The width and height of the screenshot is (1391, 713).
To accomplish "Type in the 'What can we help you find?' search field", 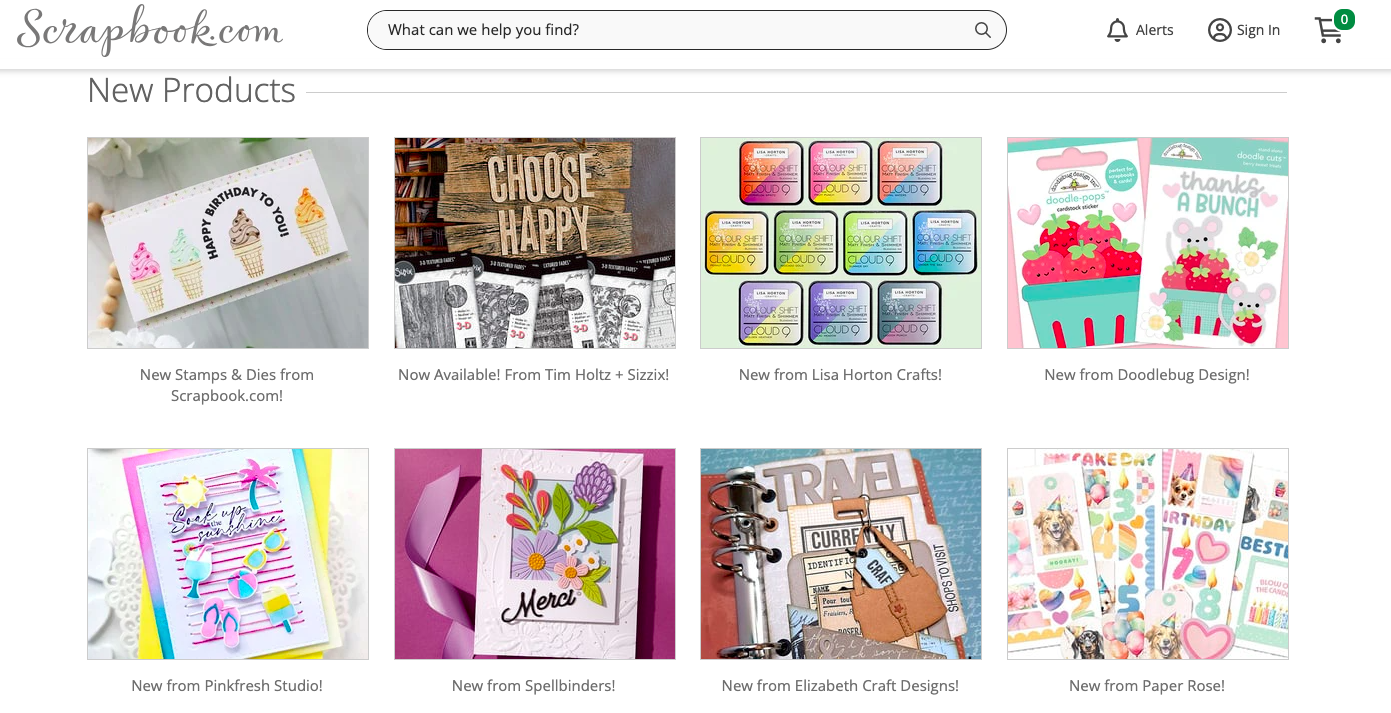I will pyautogui.click(x=670, y=30).
